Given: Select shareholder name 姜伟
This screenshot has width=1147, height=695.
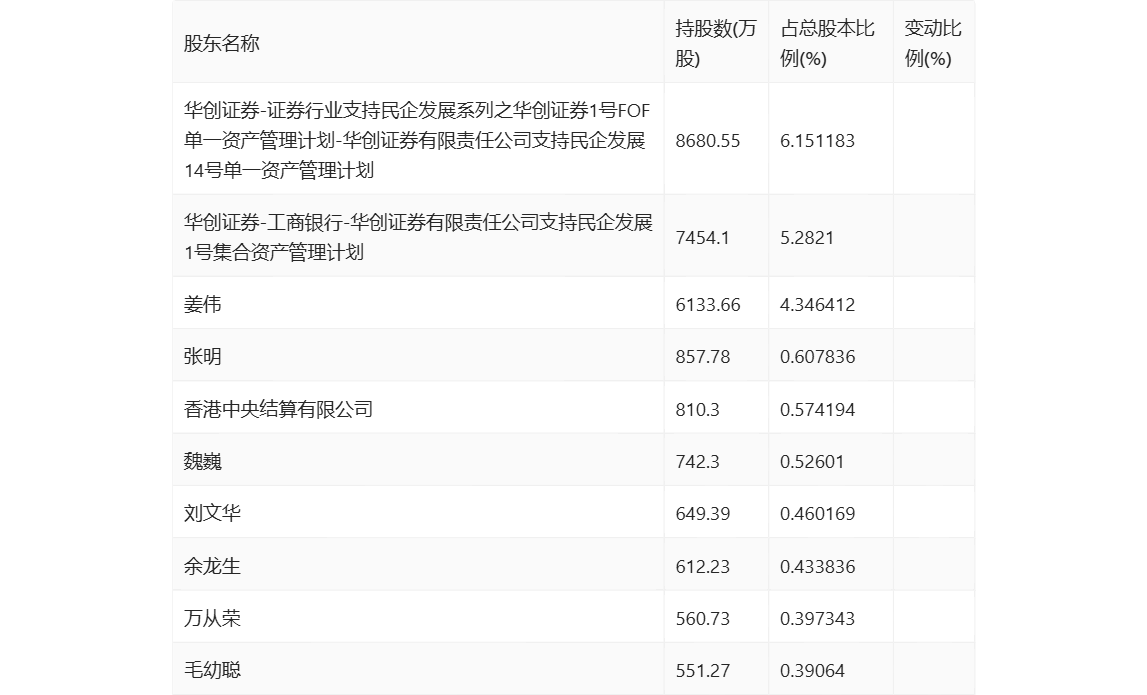Looking at the screenshot, I should pos(203,304).
